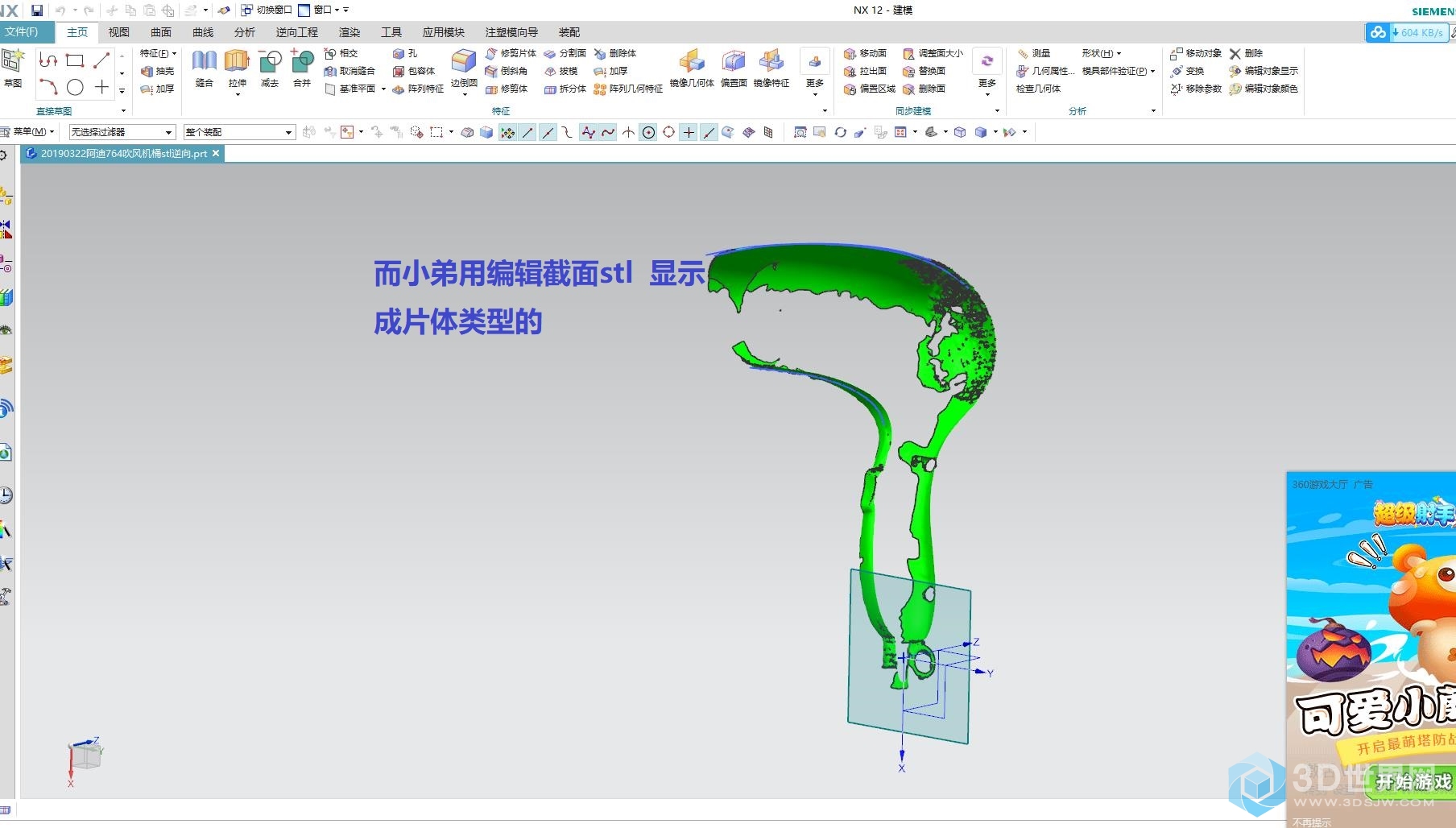
Task: Toggle the point on curve snap
Action: (709, 132)
